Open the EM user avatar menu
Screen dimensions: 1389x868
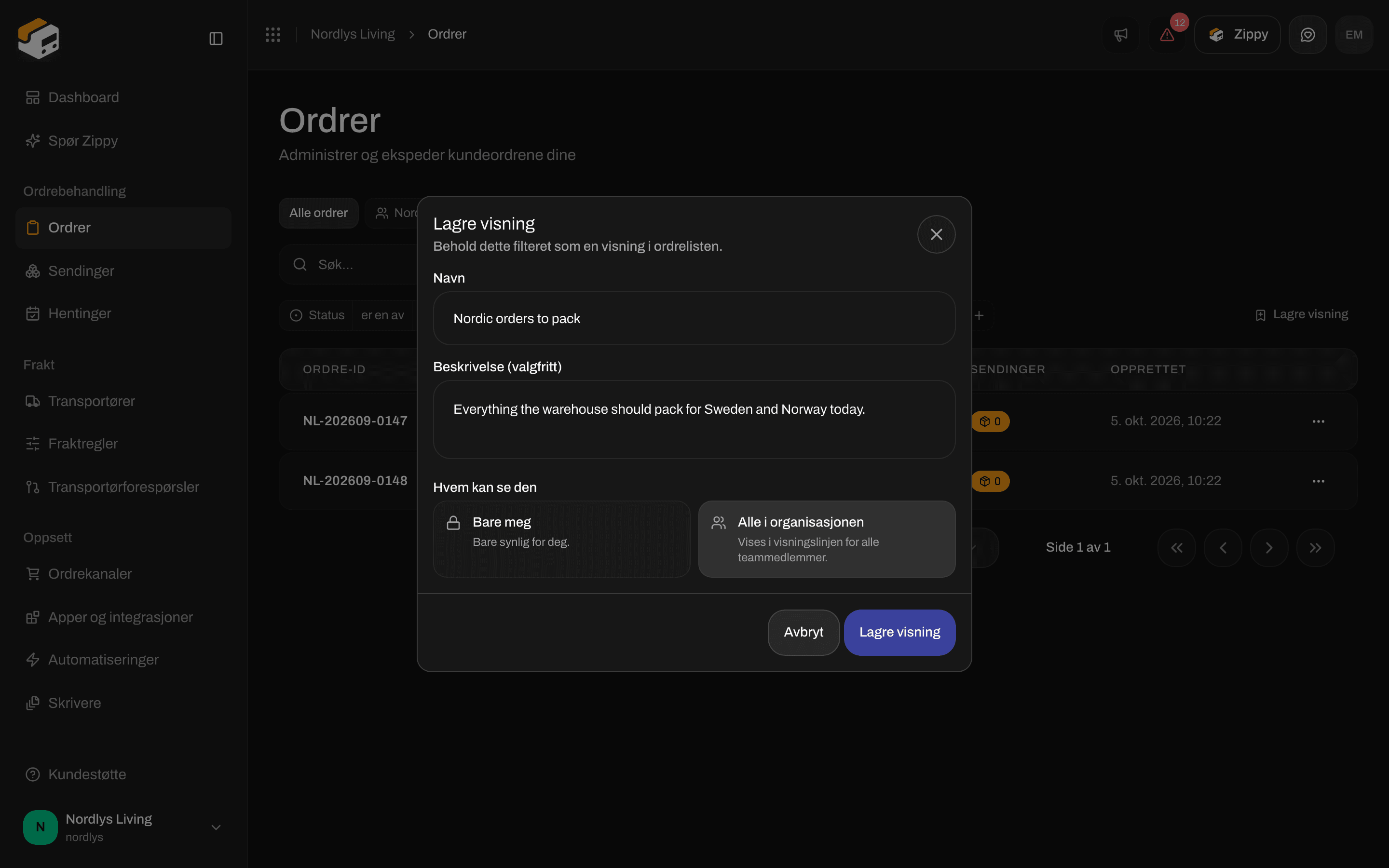1354,34
